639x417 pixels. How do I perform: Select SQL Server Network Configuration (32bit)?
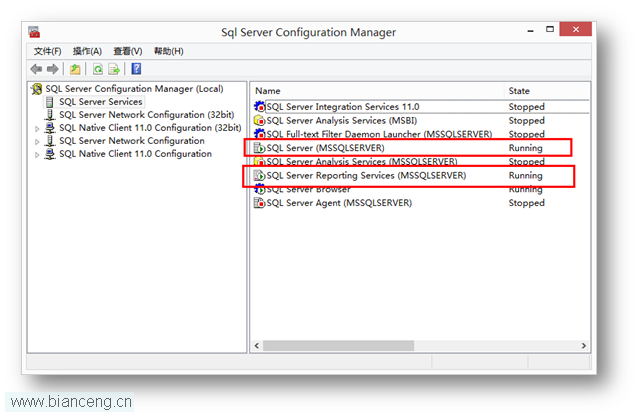[147, 115]
